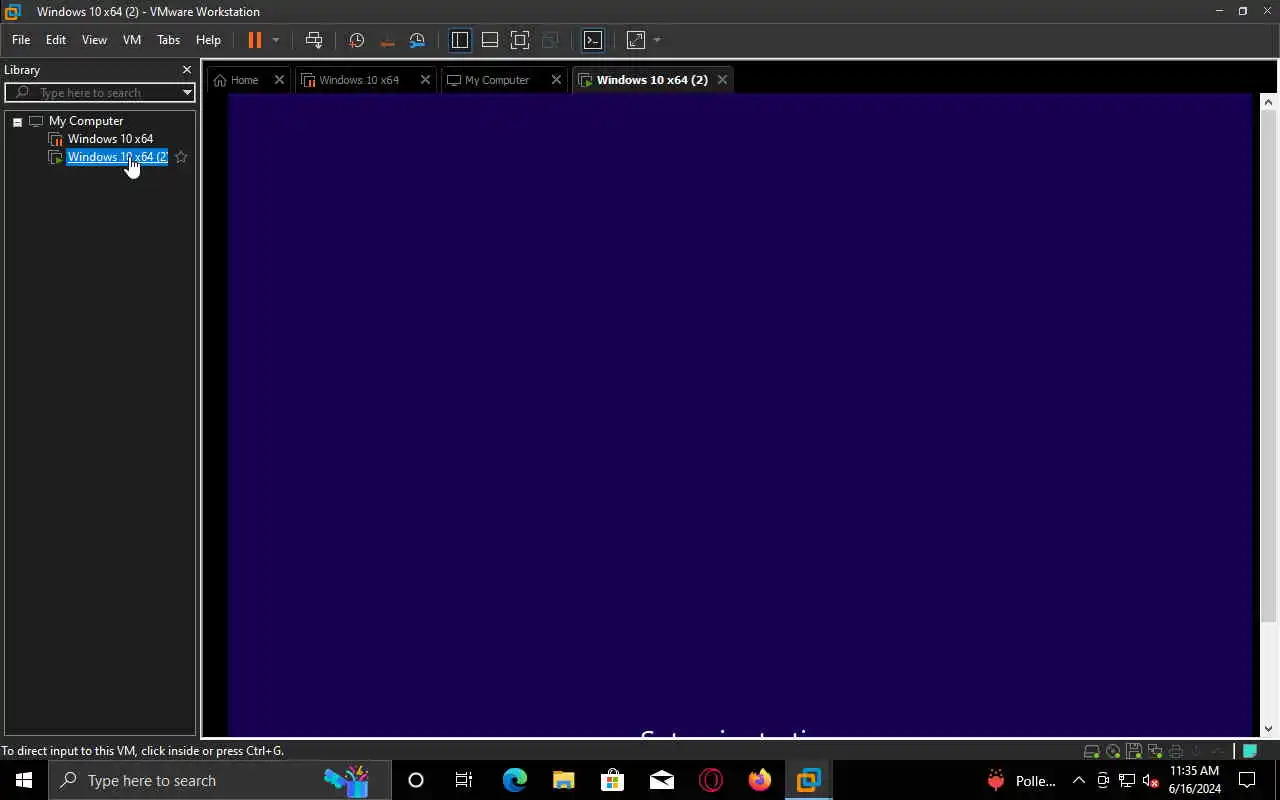Image resolution: width=1280 pixels, height=800 pixels.
Task: Click the USB device status bar icon
Action: [x=1217, y=751]
